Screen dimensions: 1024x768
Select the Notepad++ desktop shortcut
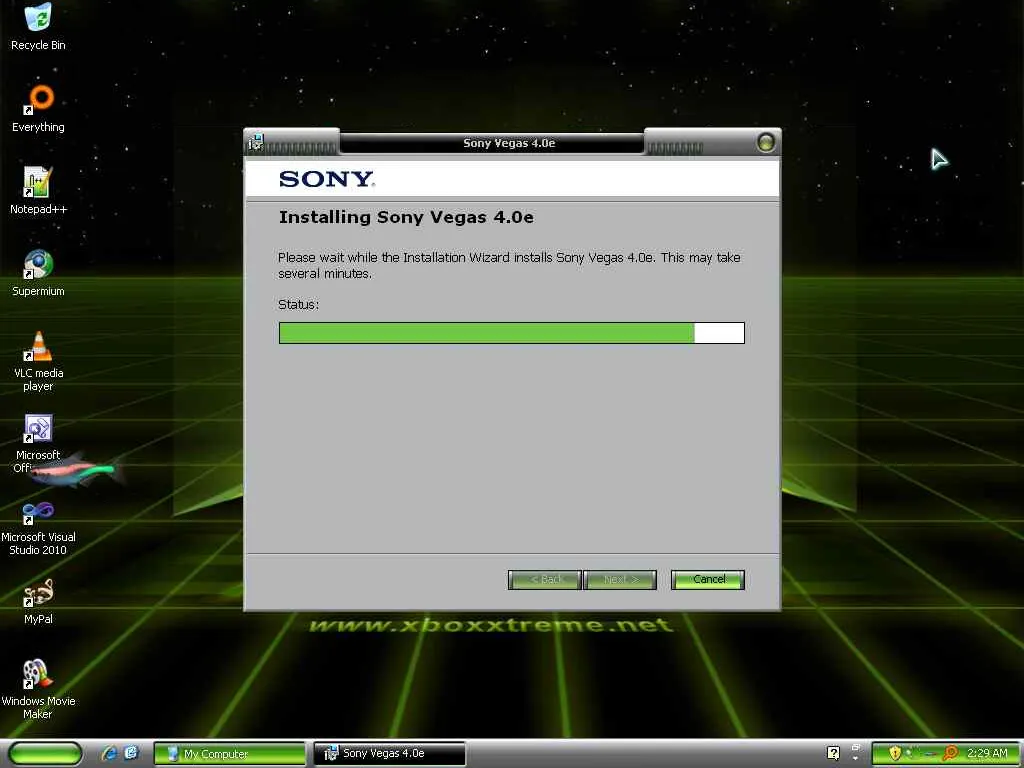38,191
